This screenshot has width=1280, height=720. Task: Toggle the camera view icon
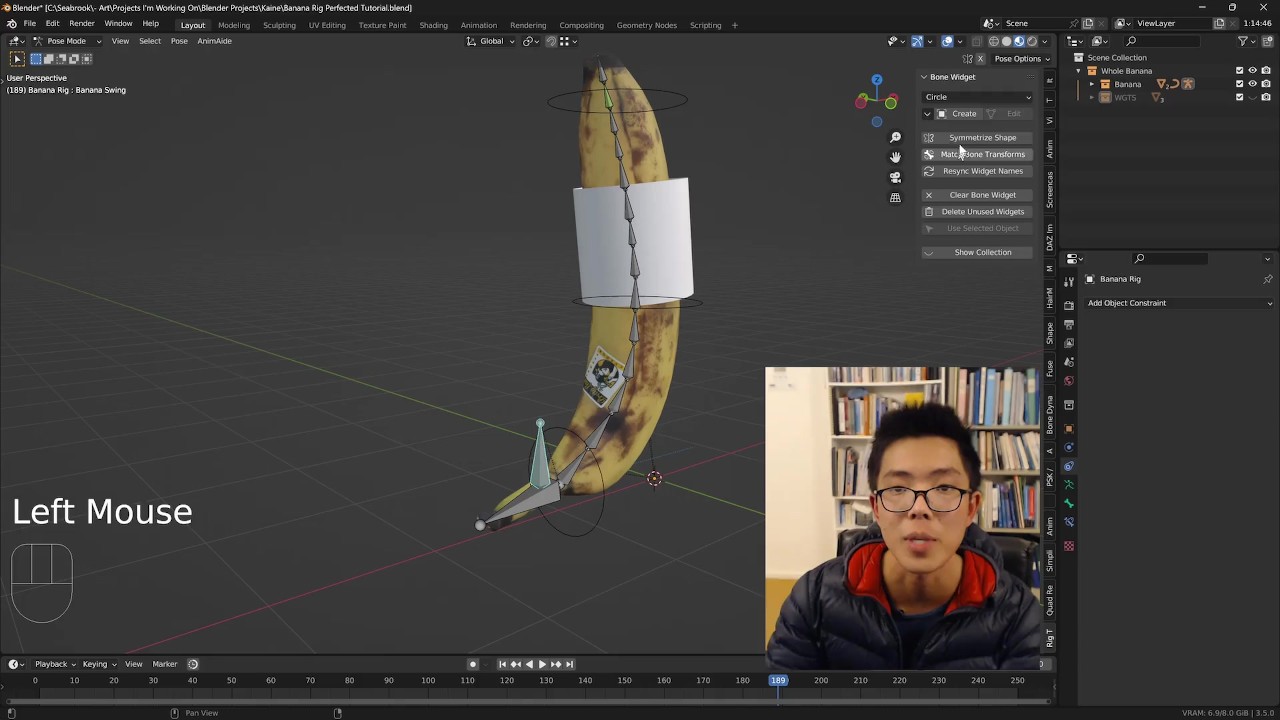tap(895, 177)
